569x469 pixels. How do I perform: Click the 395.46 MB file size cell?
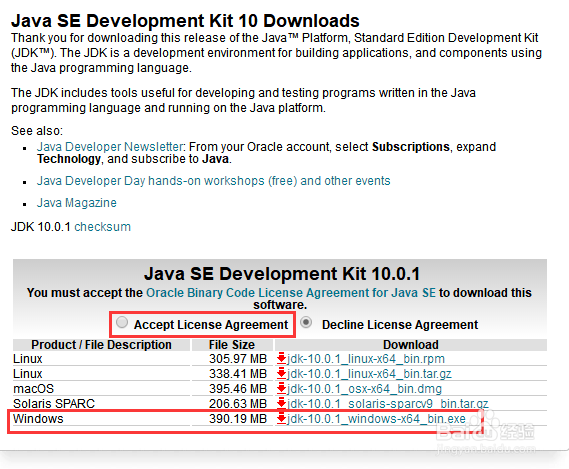[x=238, y=389]
